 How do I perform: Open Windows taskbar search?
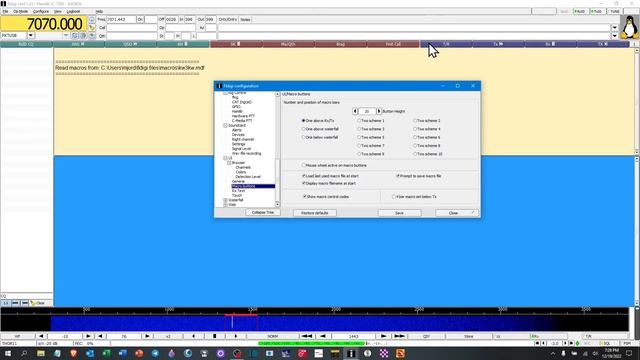point(24,353)
